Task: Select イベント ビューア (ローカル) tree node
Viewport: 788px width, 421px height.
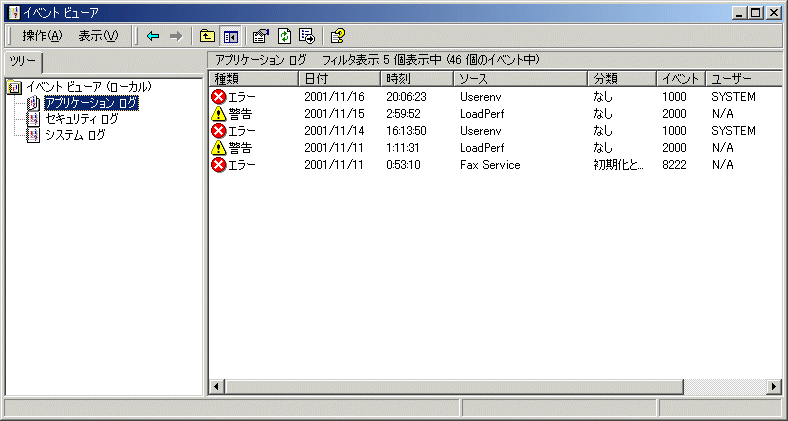Action: (88, 87)
